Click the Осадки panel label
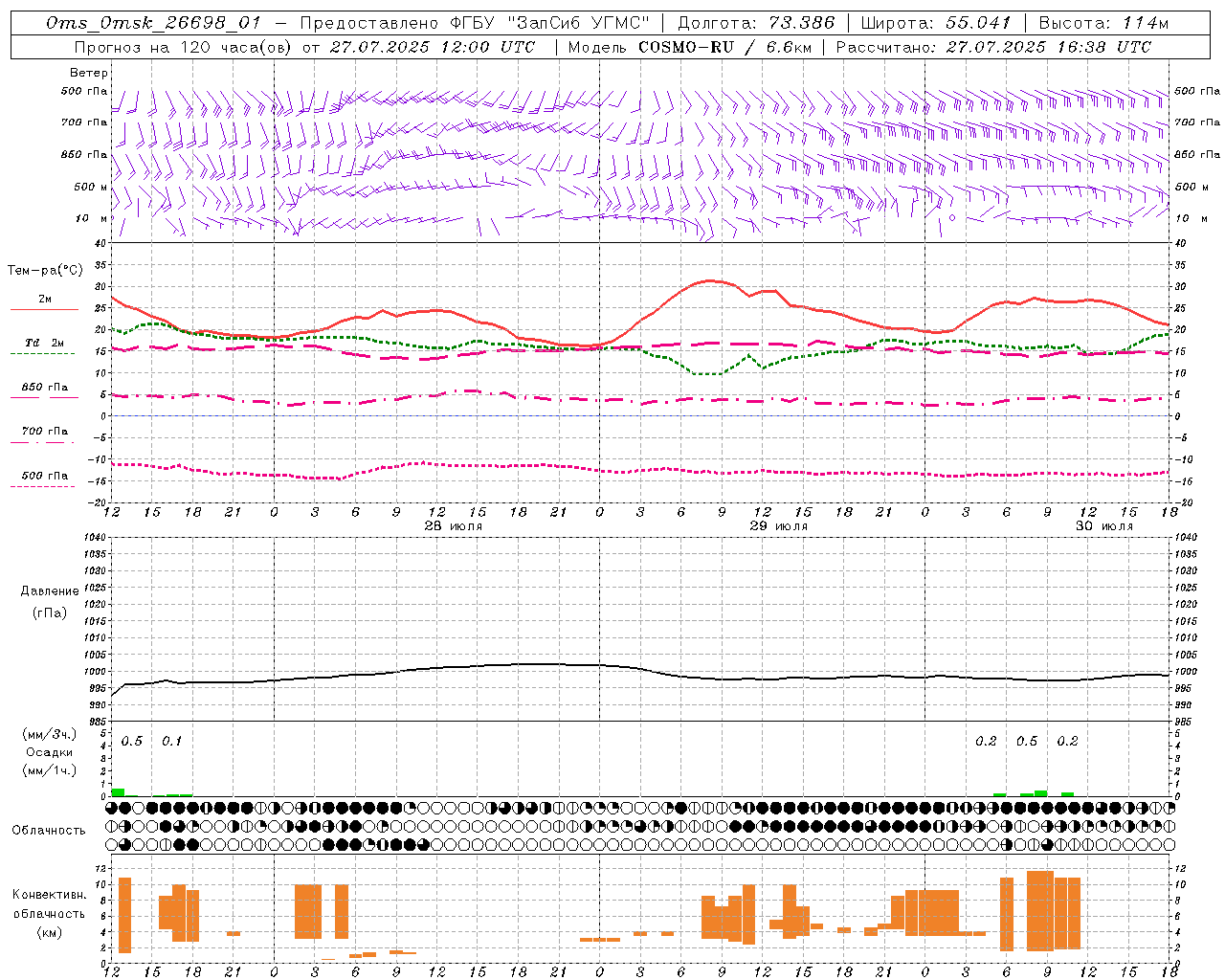The height and width of the screenshot is (980, 1225). point(50,752)
